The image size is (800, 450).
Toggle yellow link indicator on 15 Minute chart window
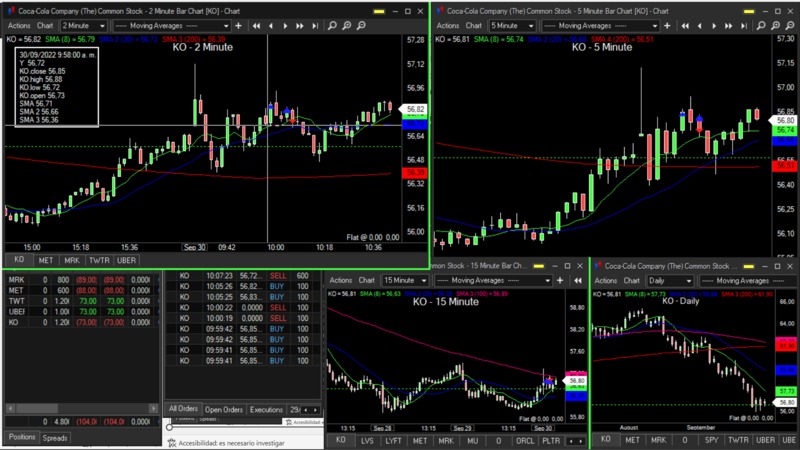pos(537,266)
